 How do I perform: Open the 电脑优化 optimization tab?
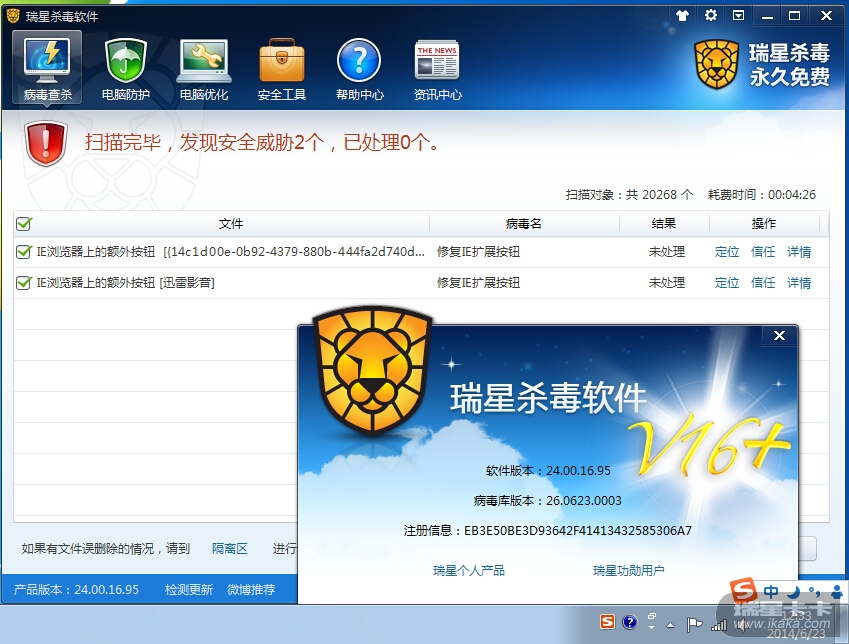[204, 69]
